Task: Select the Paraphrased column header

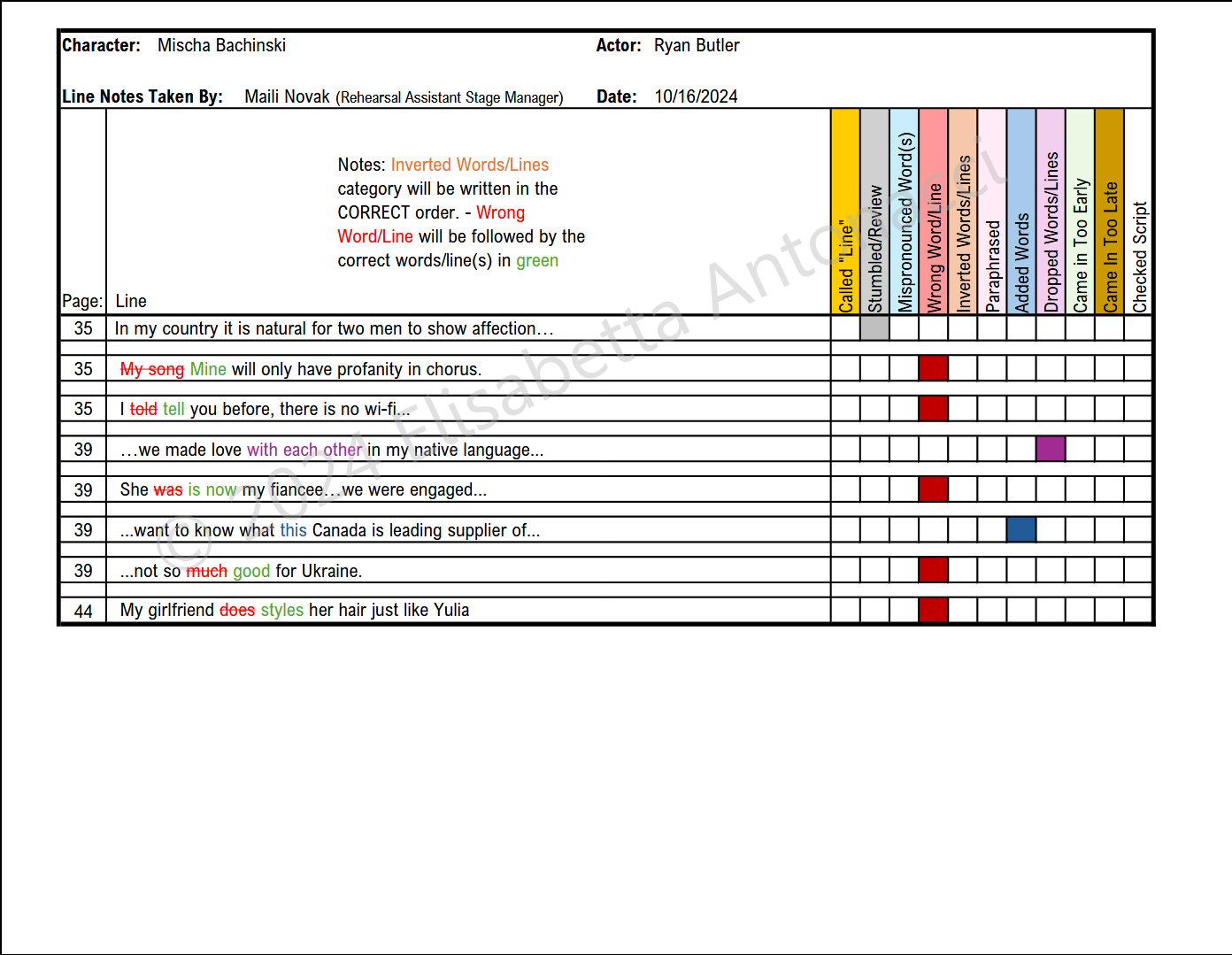Action: (x=992, y=212)
